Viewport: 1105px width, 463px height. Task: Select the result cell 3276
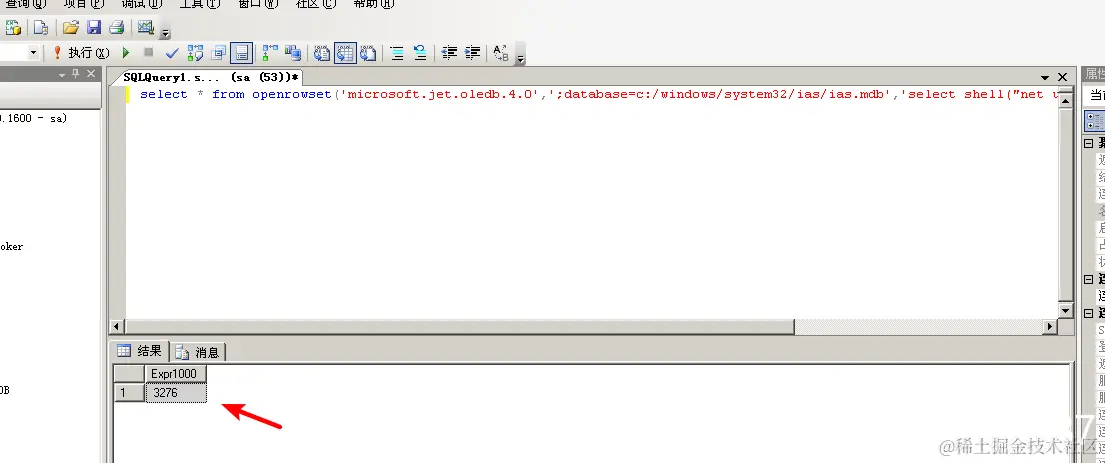175,393
